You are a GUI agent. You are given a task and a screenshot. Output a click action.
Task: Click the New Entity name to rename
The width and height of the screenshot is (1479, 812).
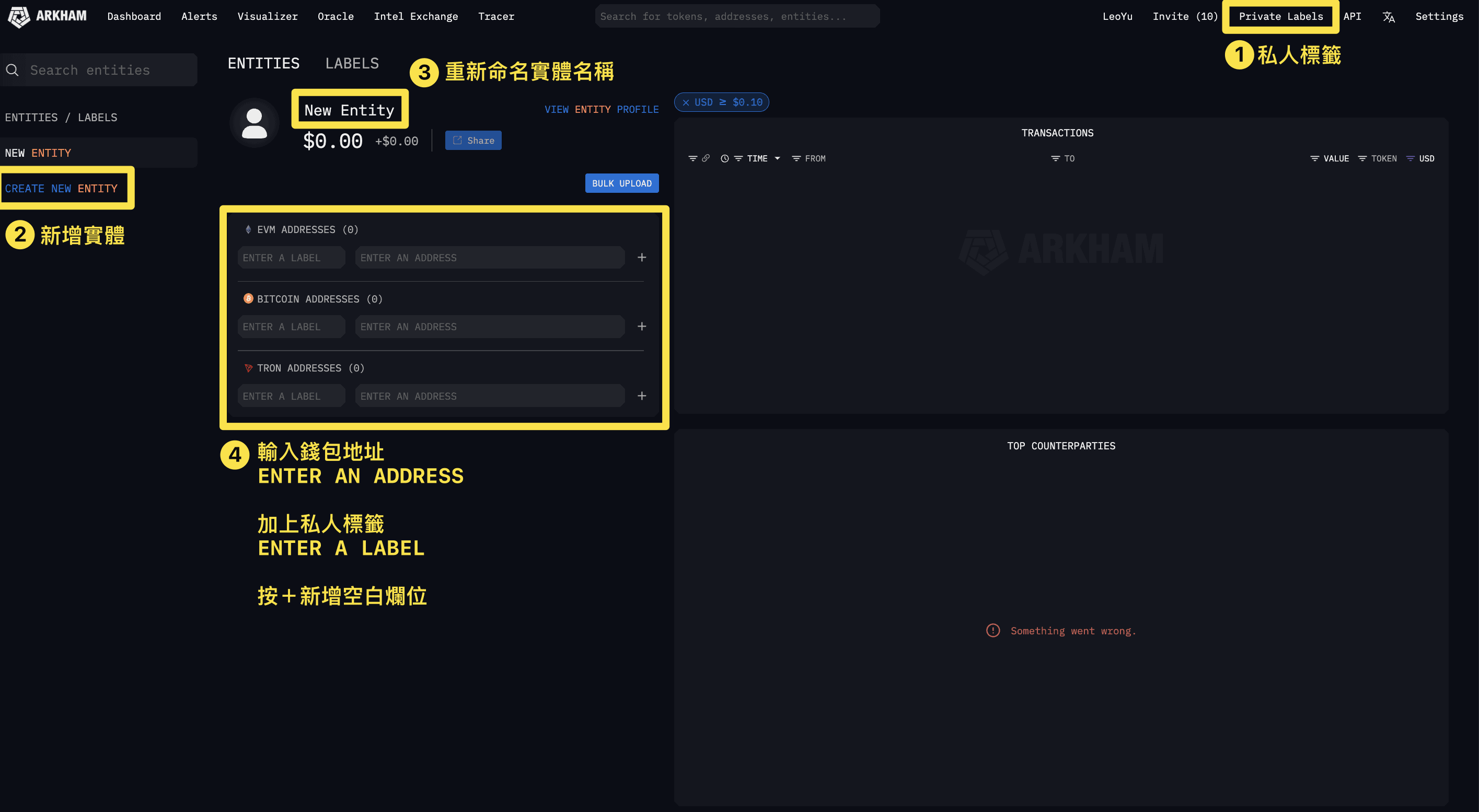tap(349, 110)
